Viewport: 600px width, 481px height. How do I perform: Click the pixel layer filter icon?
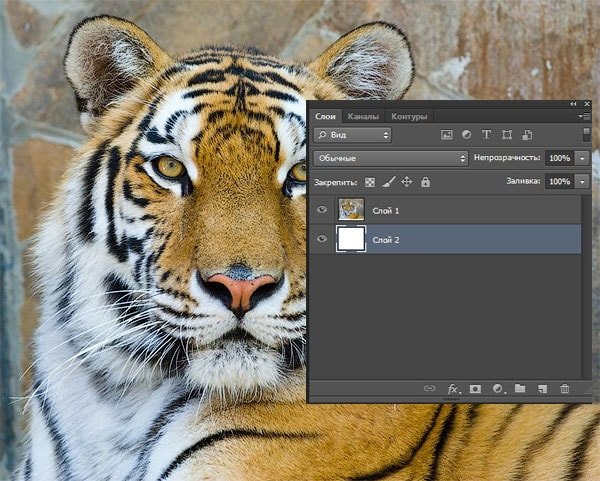(x=447, y=134)
